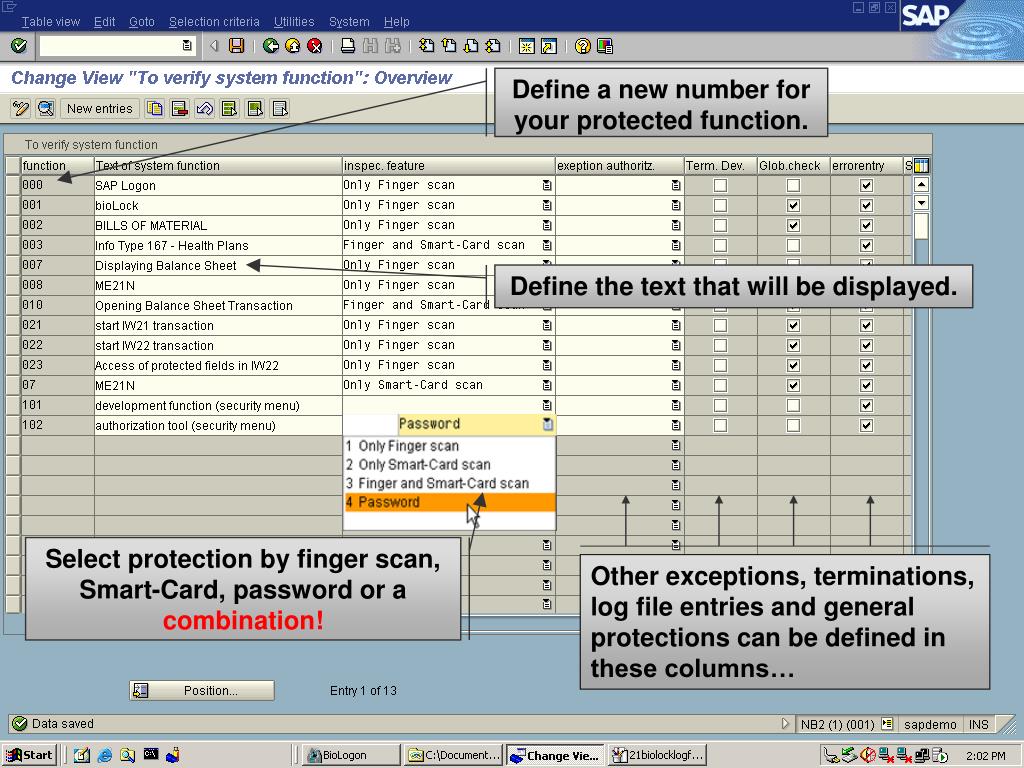1024x768 pixels.
Task: Uncheck Glob.check for bioLock row
Action: (793, 206)
